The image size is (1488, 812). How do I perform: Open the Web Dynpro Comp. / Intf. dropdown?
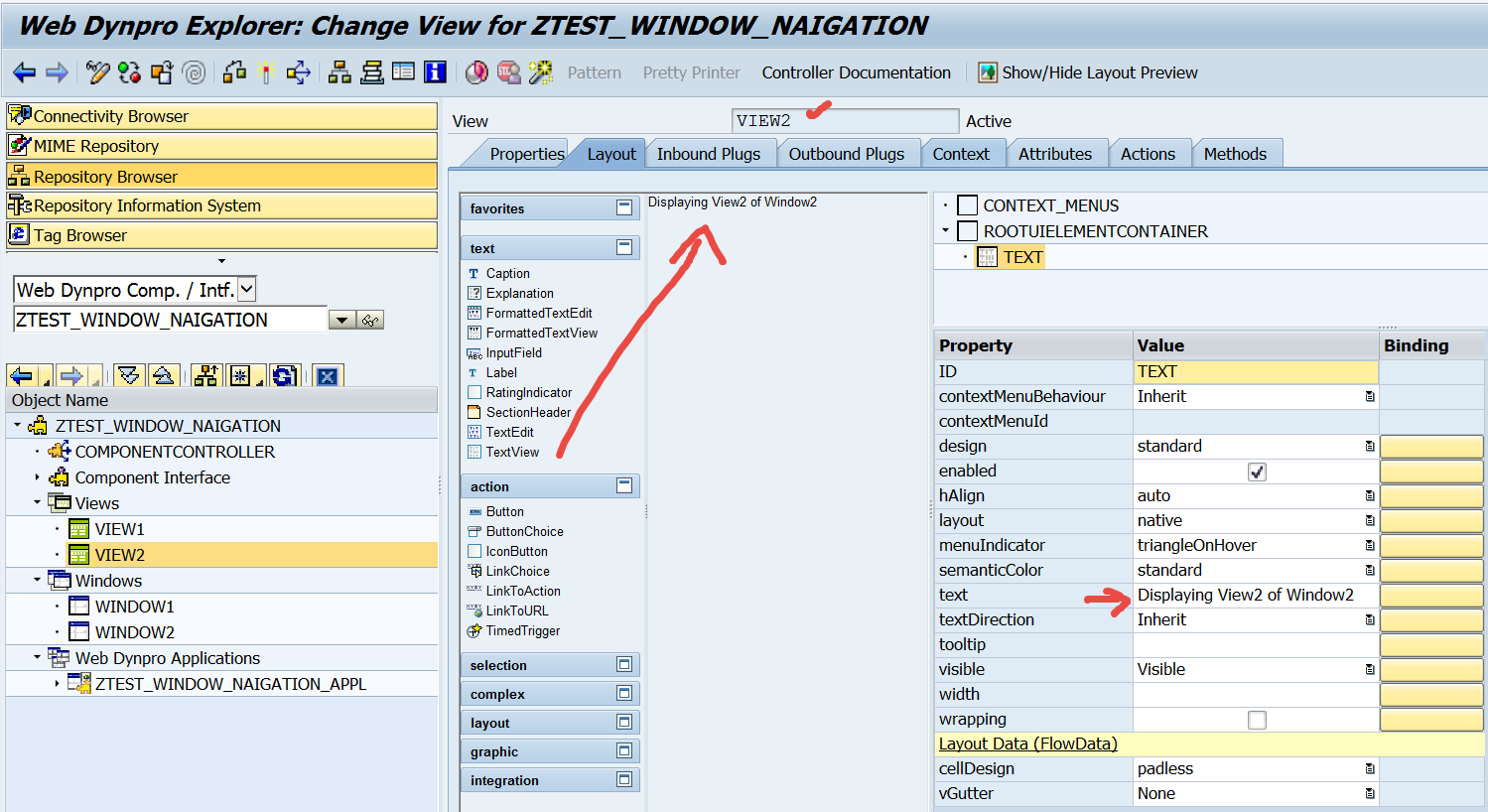point(247,290)
